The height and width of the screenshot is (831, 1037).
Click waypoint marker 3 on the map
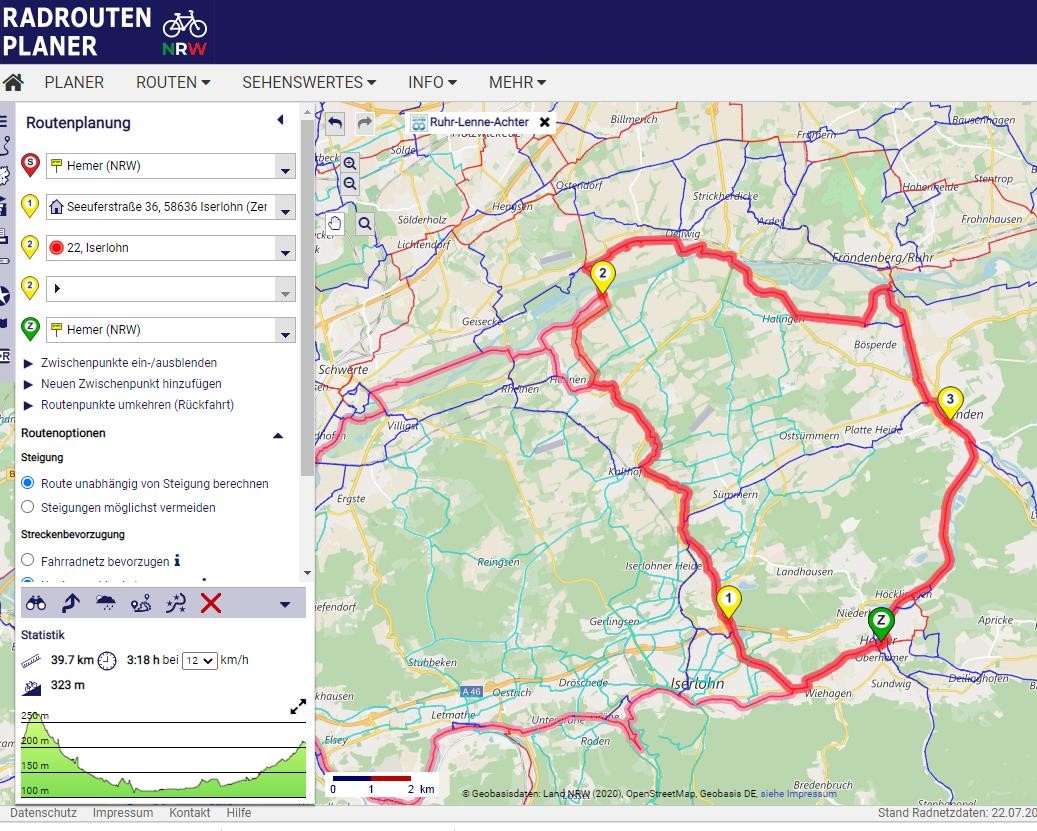[950, 403]
